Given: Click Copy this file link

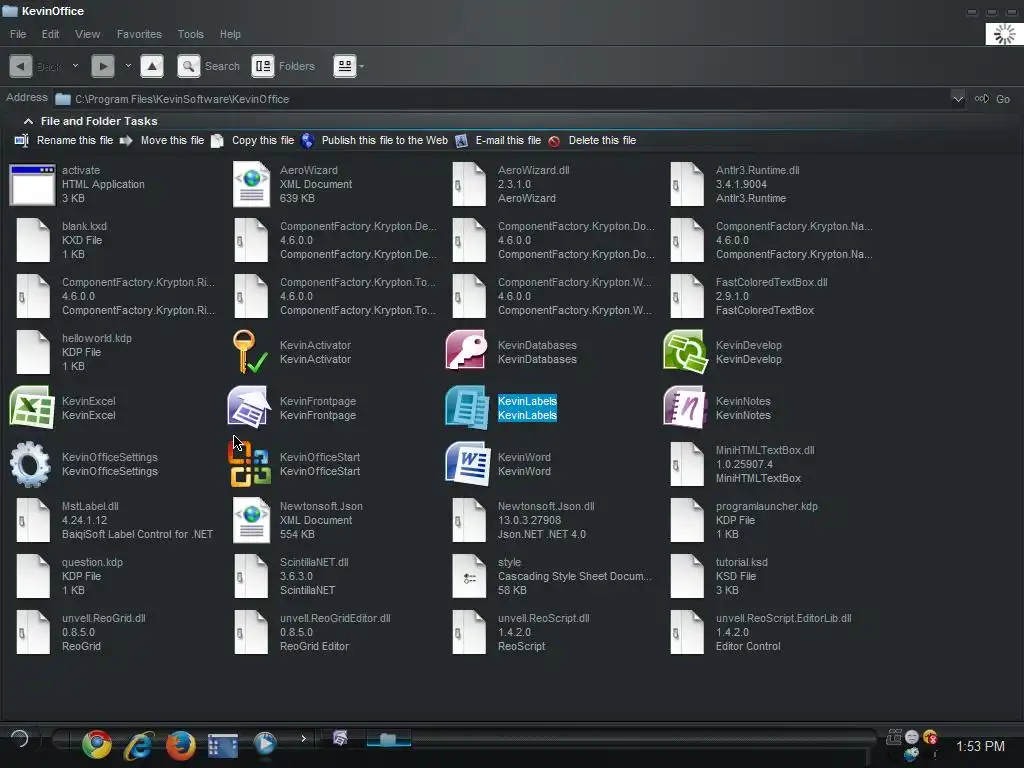Looking at the screenshot, I should [x=263, y=140].
